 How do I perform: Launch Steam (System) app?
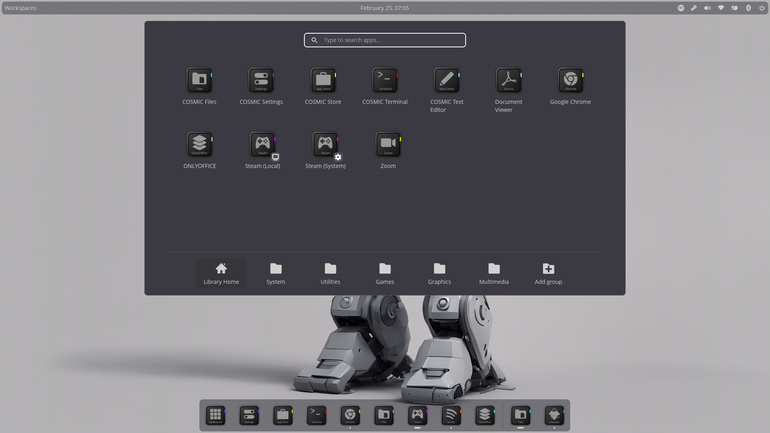[x=326, y=150]
